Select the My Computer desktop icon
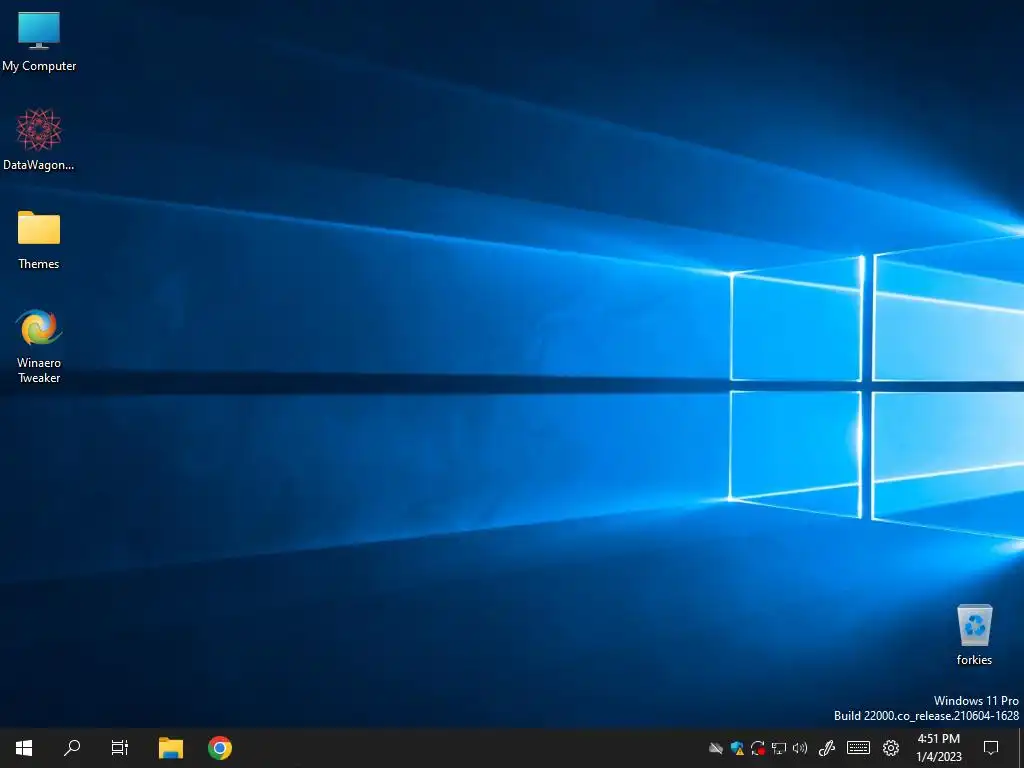Viewport: 1024px width, 768px height. [39, 41]
